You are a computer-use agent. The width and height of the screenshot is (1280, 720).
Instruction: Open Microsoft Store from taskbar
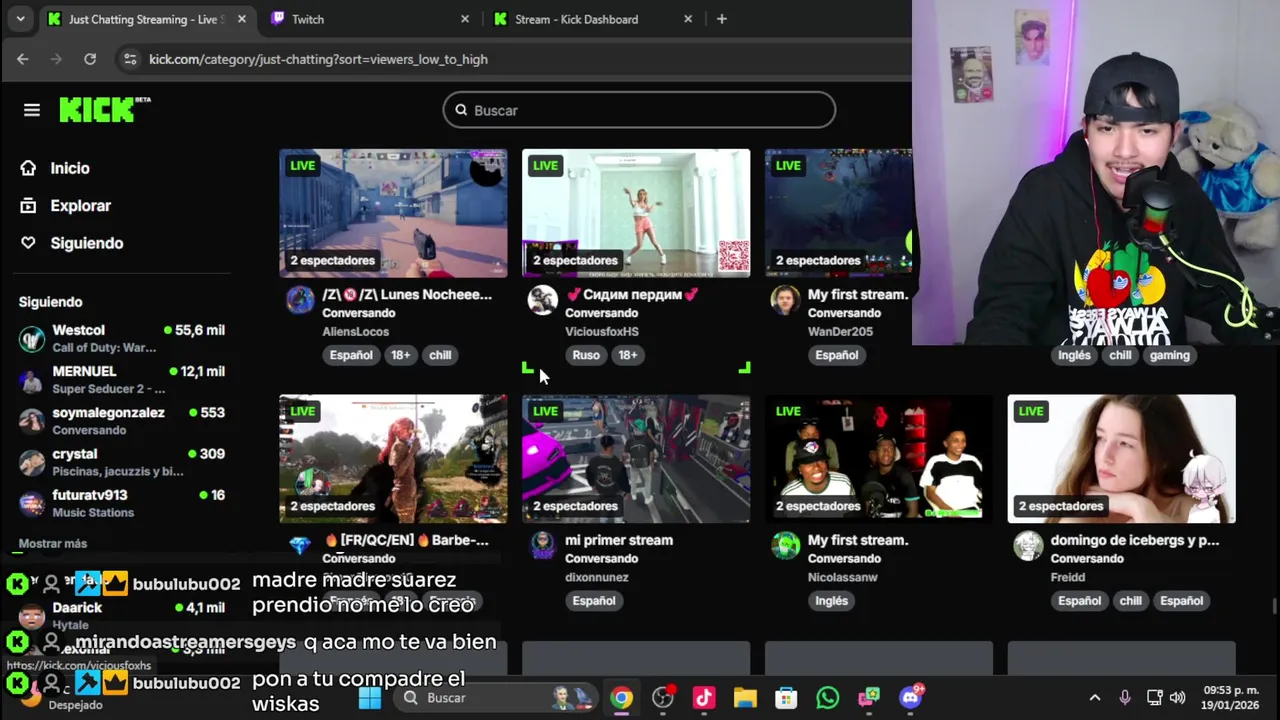[786, 698]
